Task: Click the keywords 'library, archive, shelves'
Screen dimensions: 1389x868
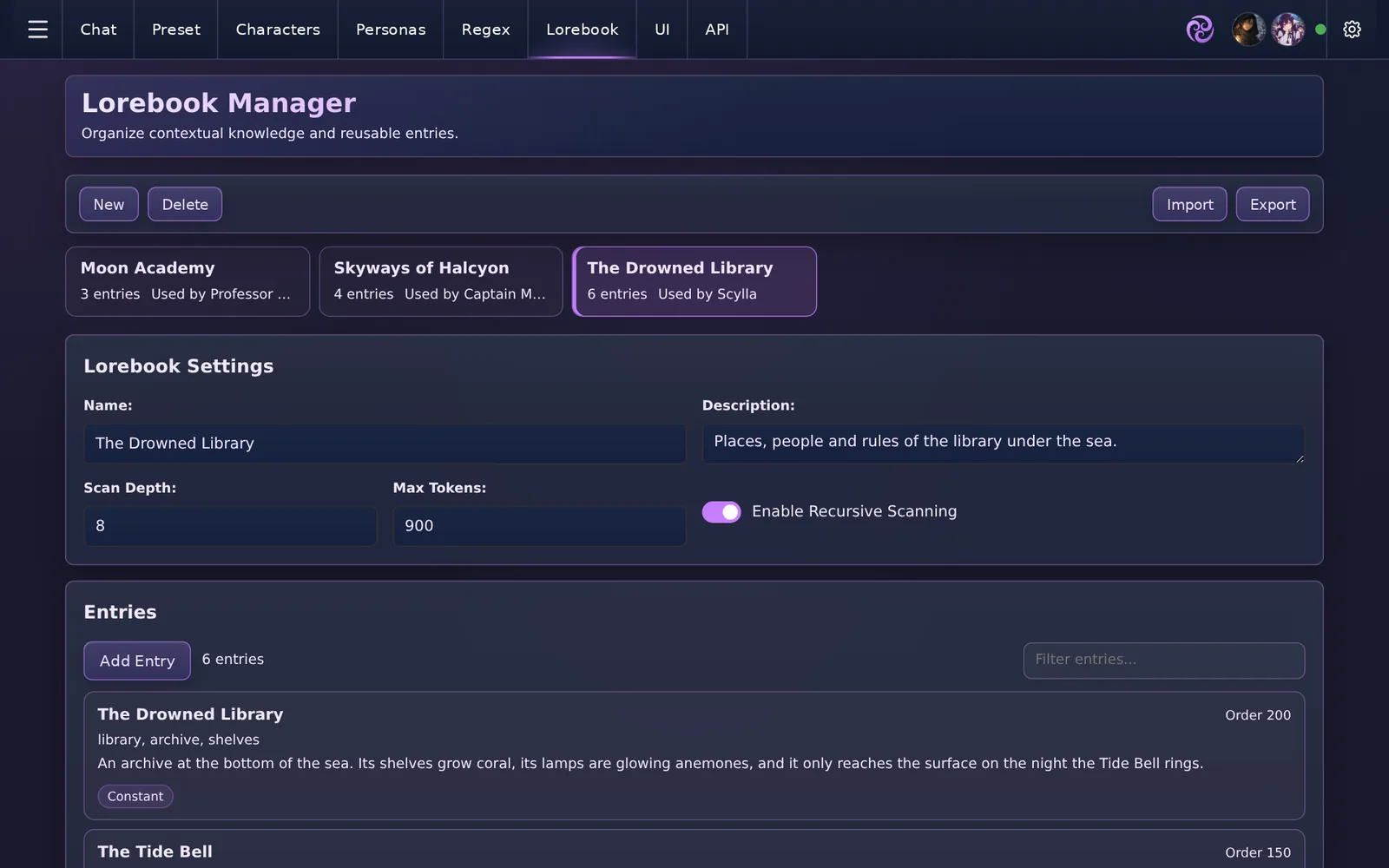Action: tap(178, 740)
